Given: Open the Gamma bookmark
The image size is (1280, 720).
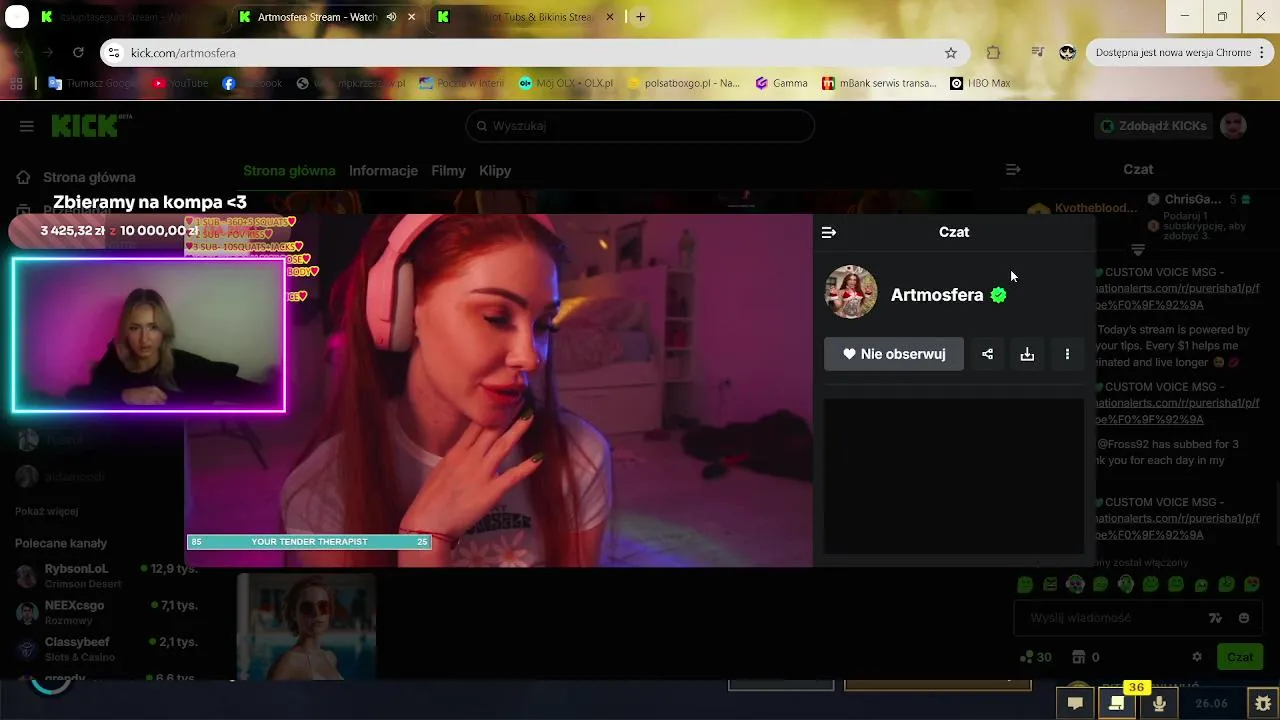Looking at the screenshot, I should point(781,83).
